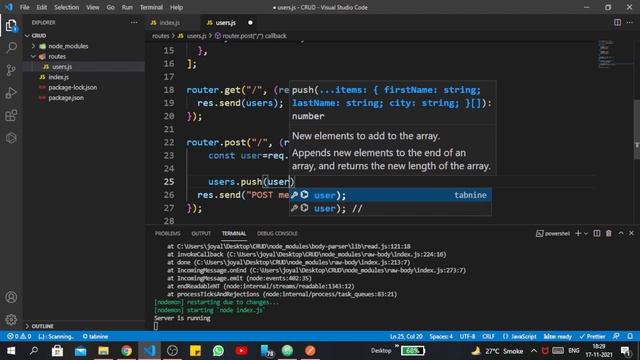Image resolution: width=640 pixels, height=360 pixels.
Task: Click the tabnine status bar item
Action: tap(95, 336)
